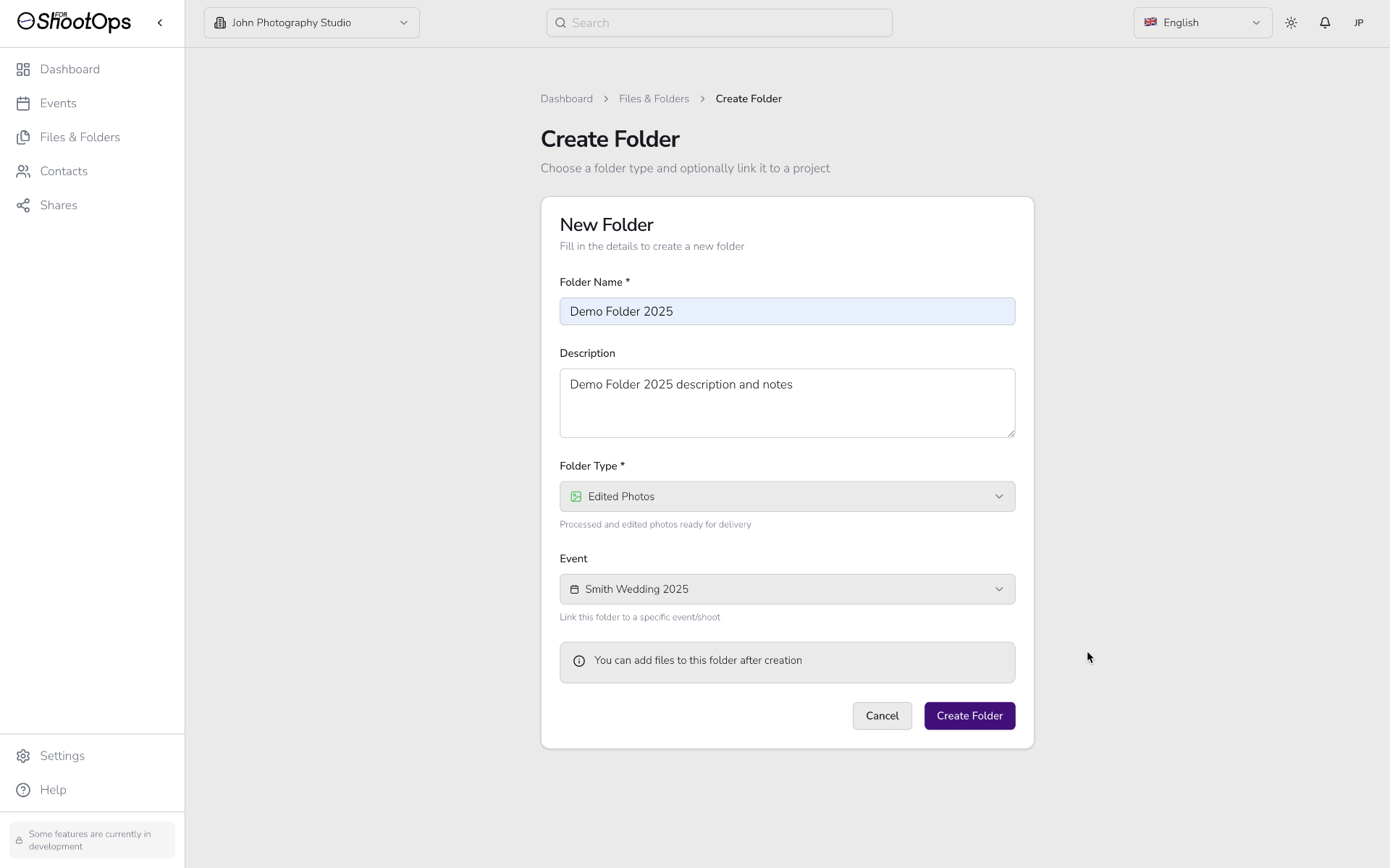Open the John Photography Studio selector
Viewport: 1390px width, 868px height.
pos(311,22)
